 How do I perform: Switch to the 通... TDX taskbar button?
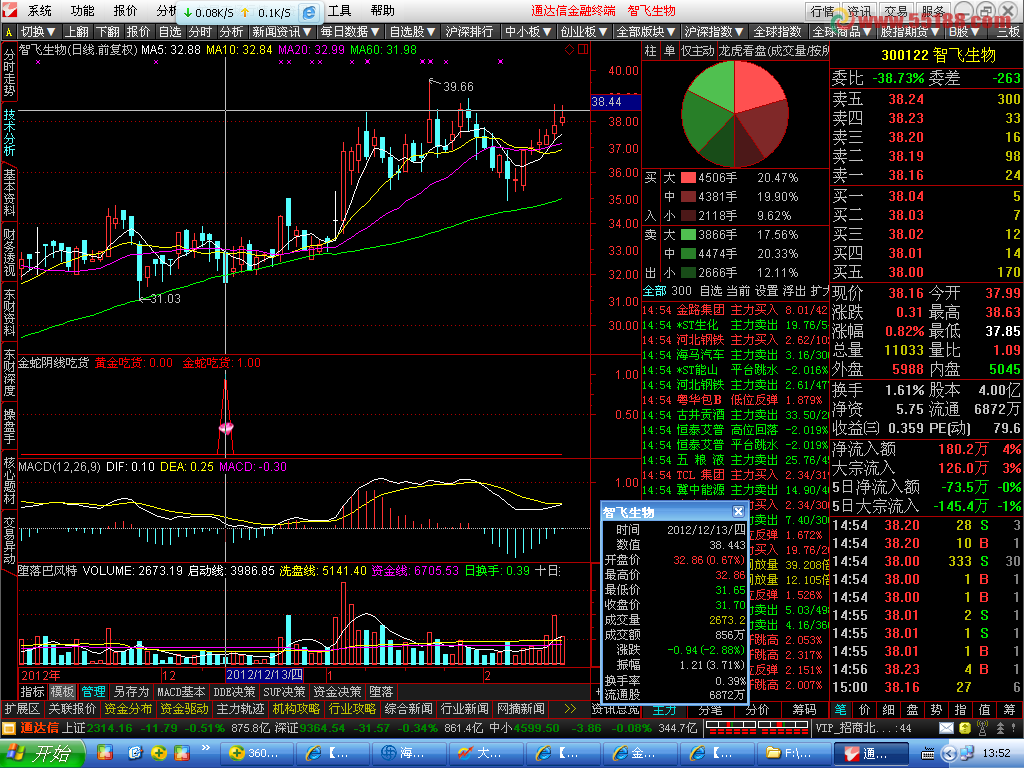[871, 754]
